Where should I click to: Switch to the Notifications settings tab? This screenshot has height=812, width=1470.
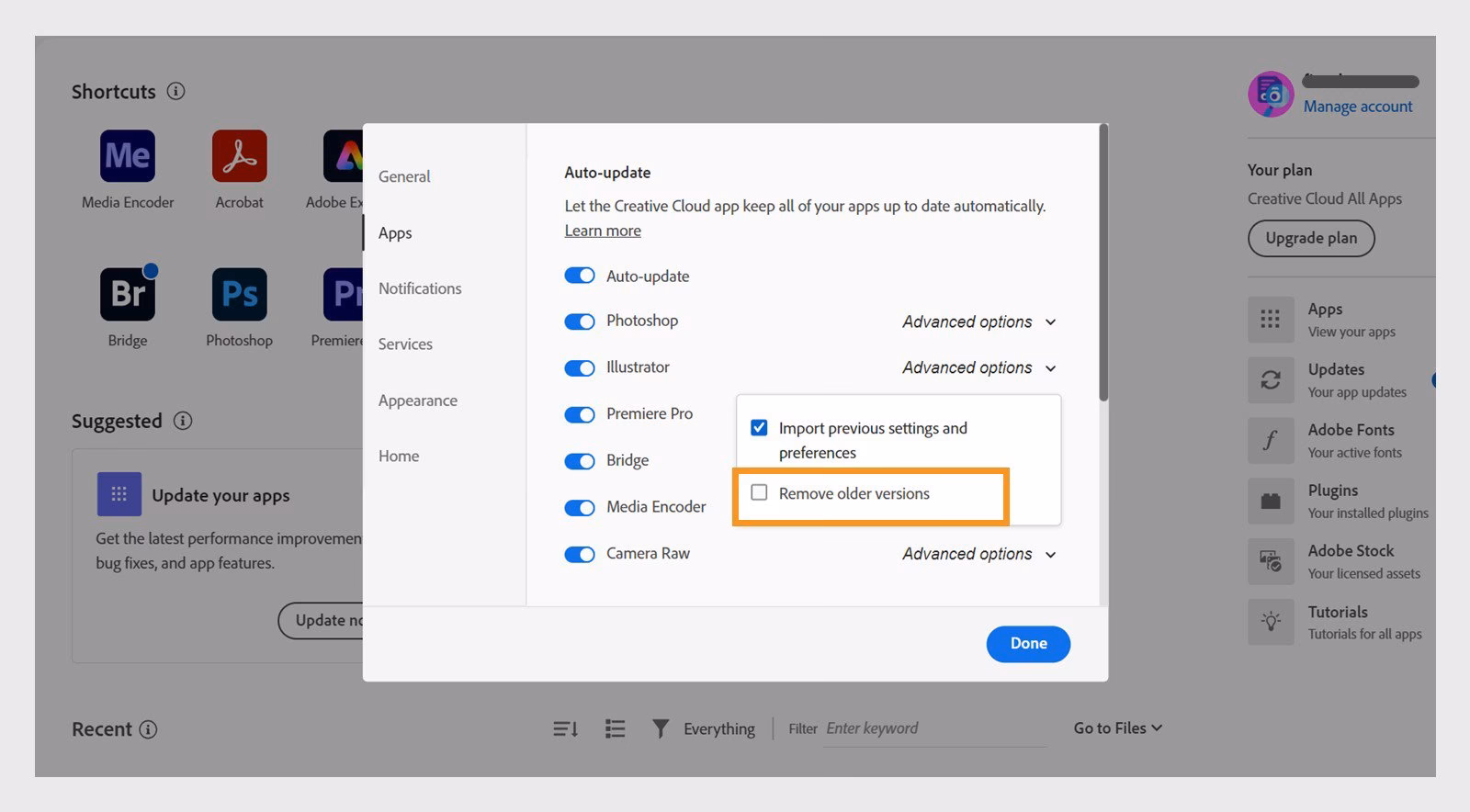pyautogui.click(x=420, y=288)
